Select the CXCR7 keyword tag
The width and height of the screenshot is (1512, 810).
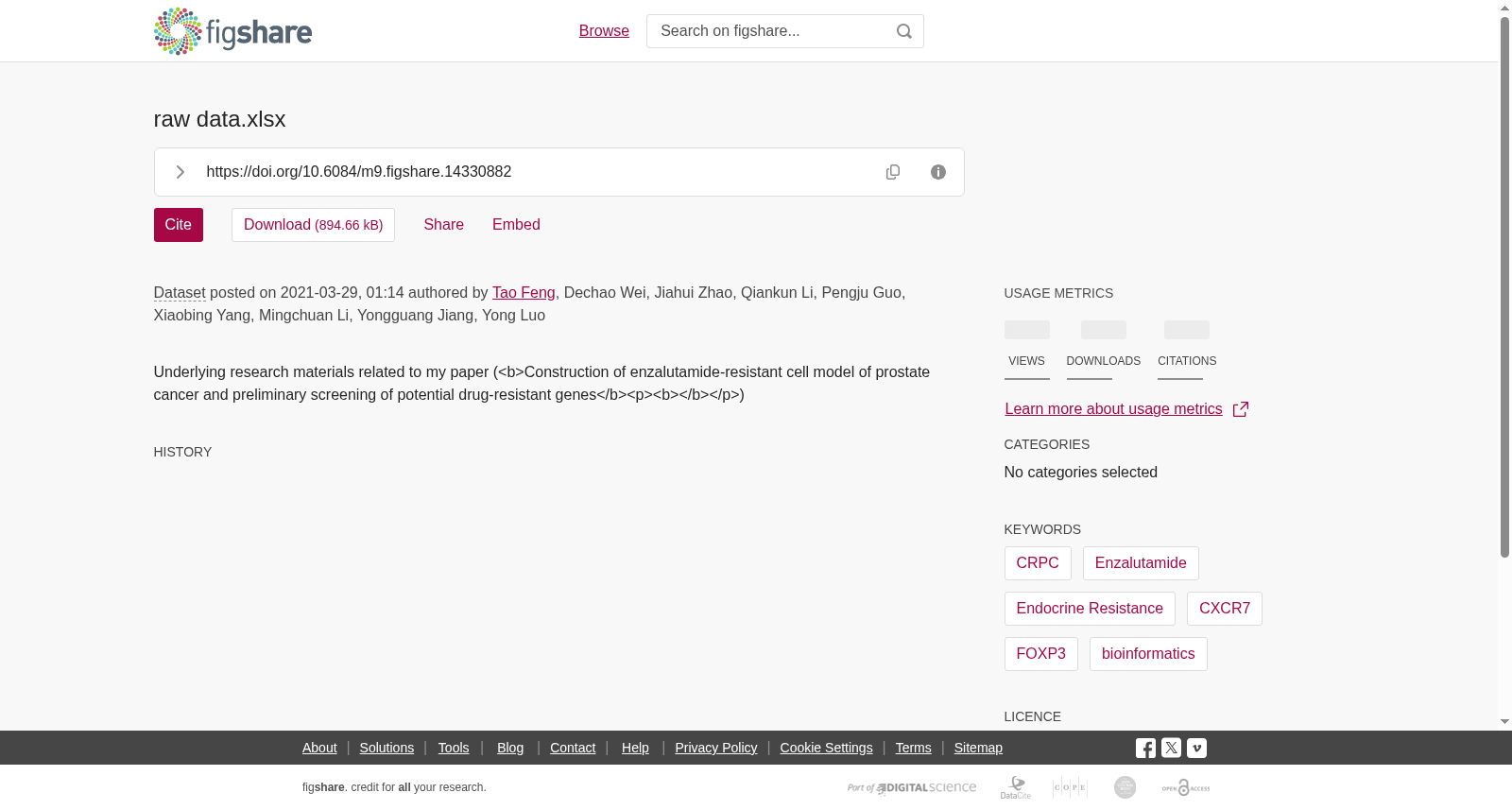point(1225,609)
